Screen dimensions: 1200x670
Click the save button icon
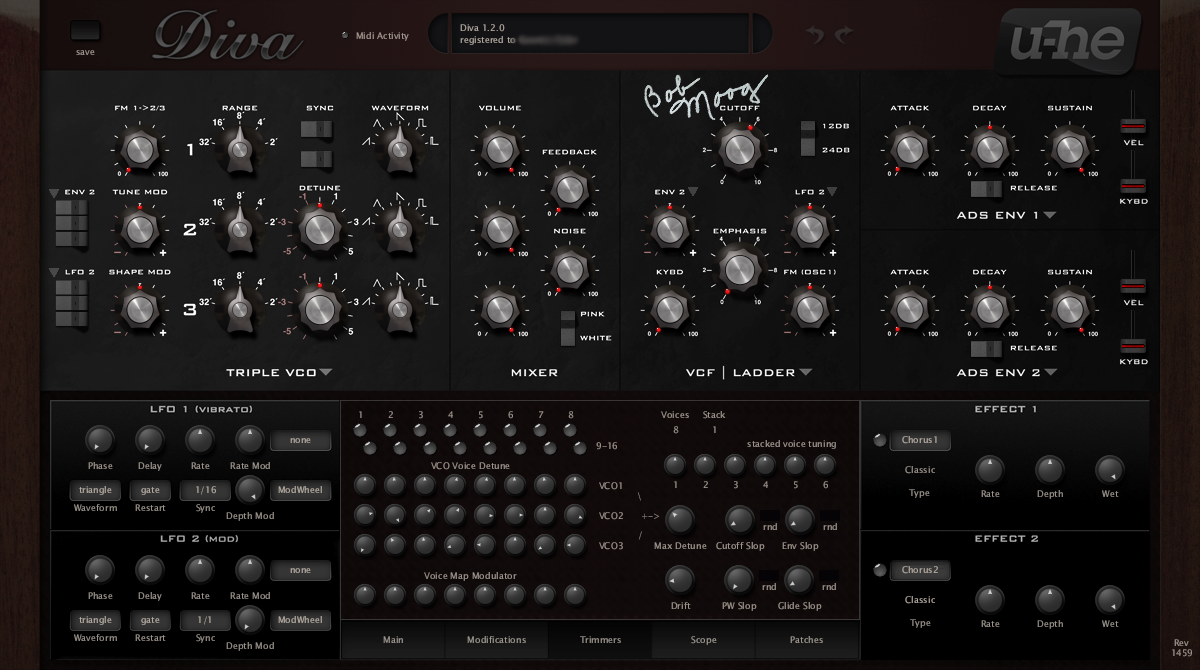coord(86,31)
